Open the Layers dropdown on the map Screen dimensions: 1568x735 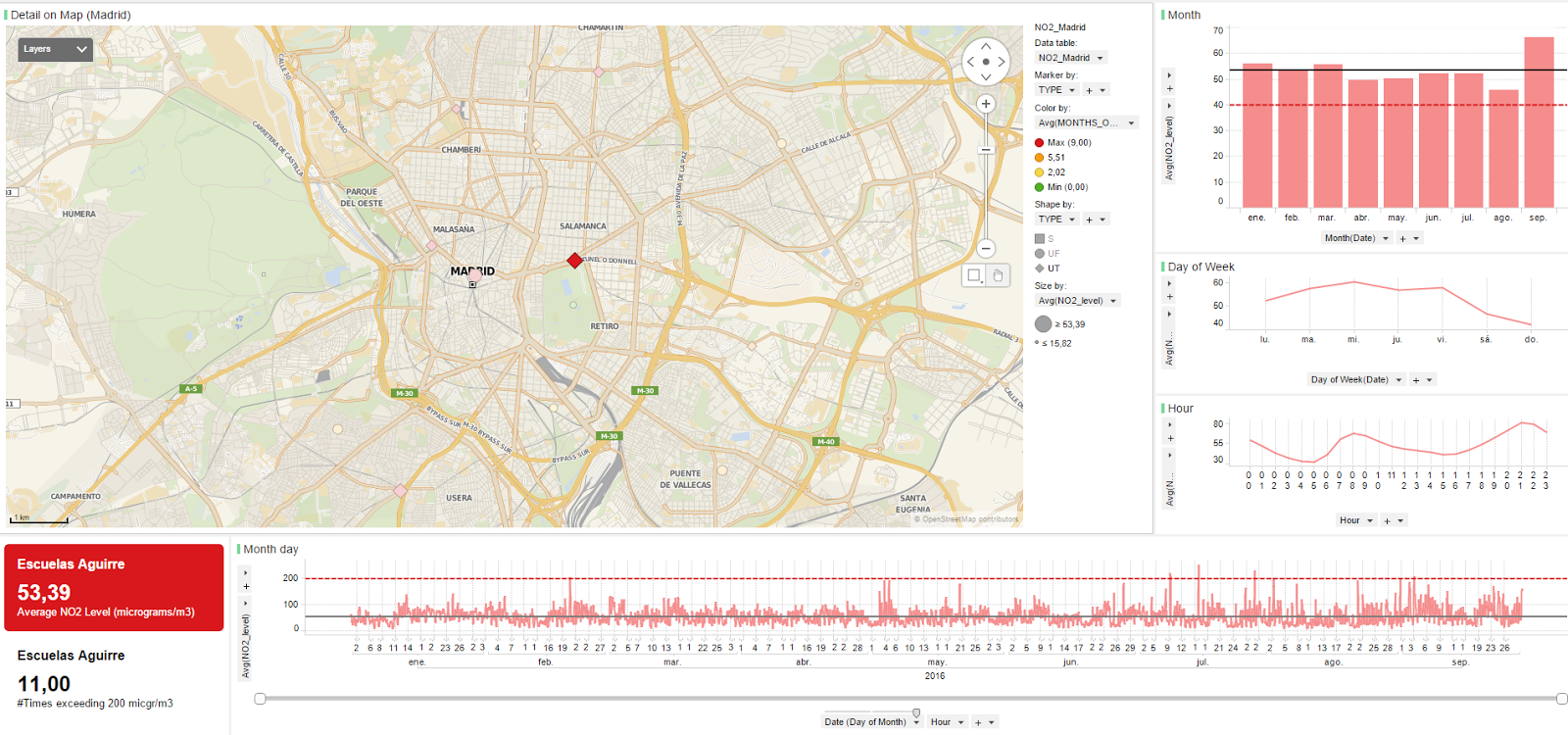tap(56, 49)
